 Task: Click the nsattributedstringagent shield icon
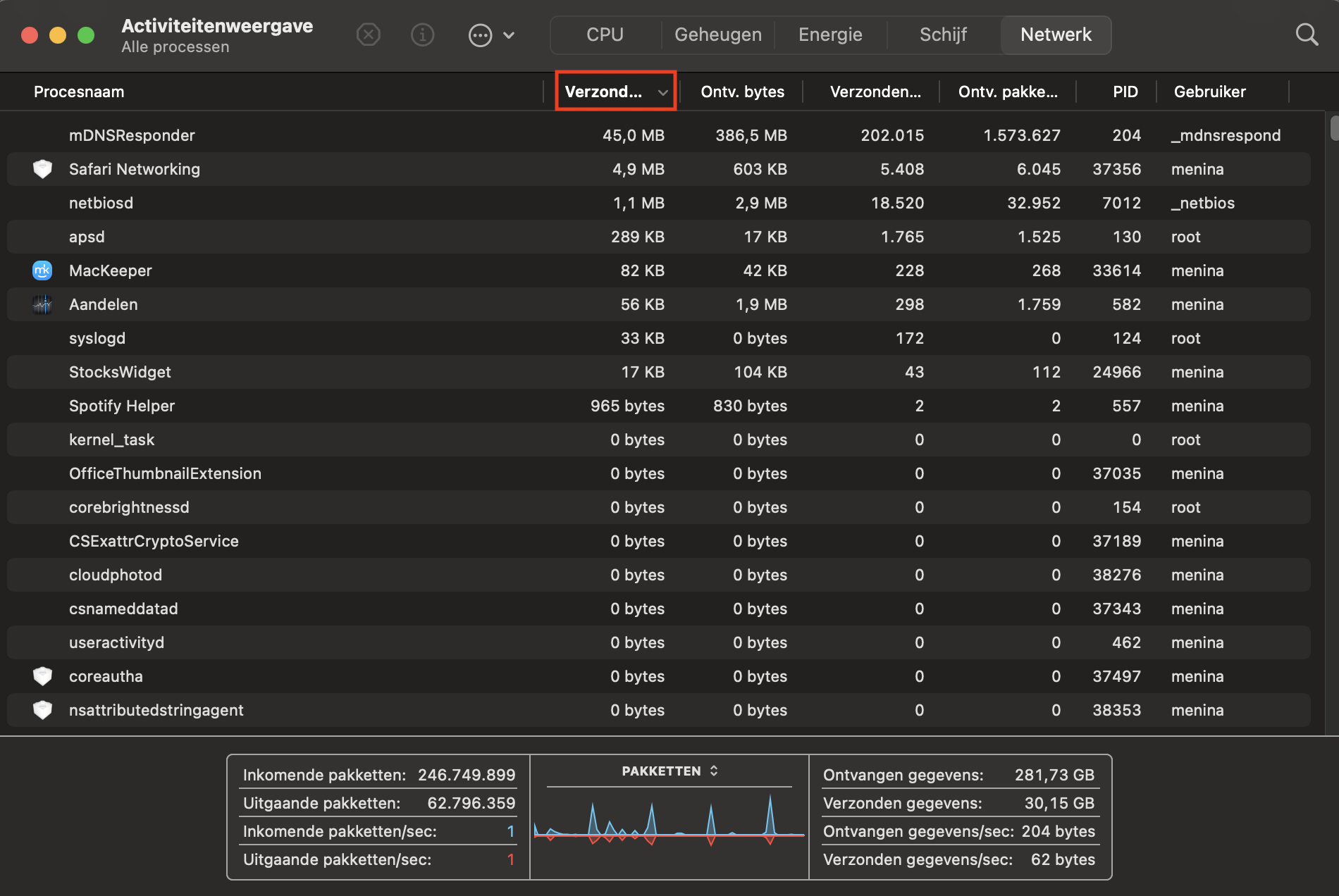pos(42,710)
